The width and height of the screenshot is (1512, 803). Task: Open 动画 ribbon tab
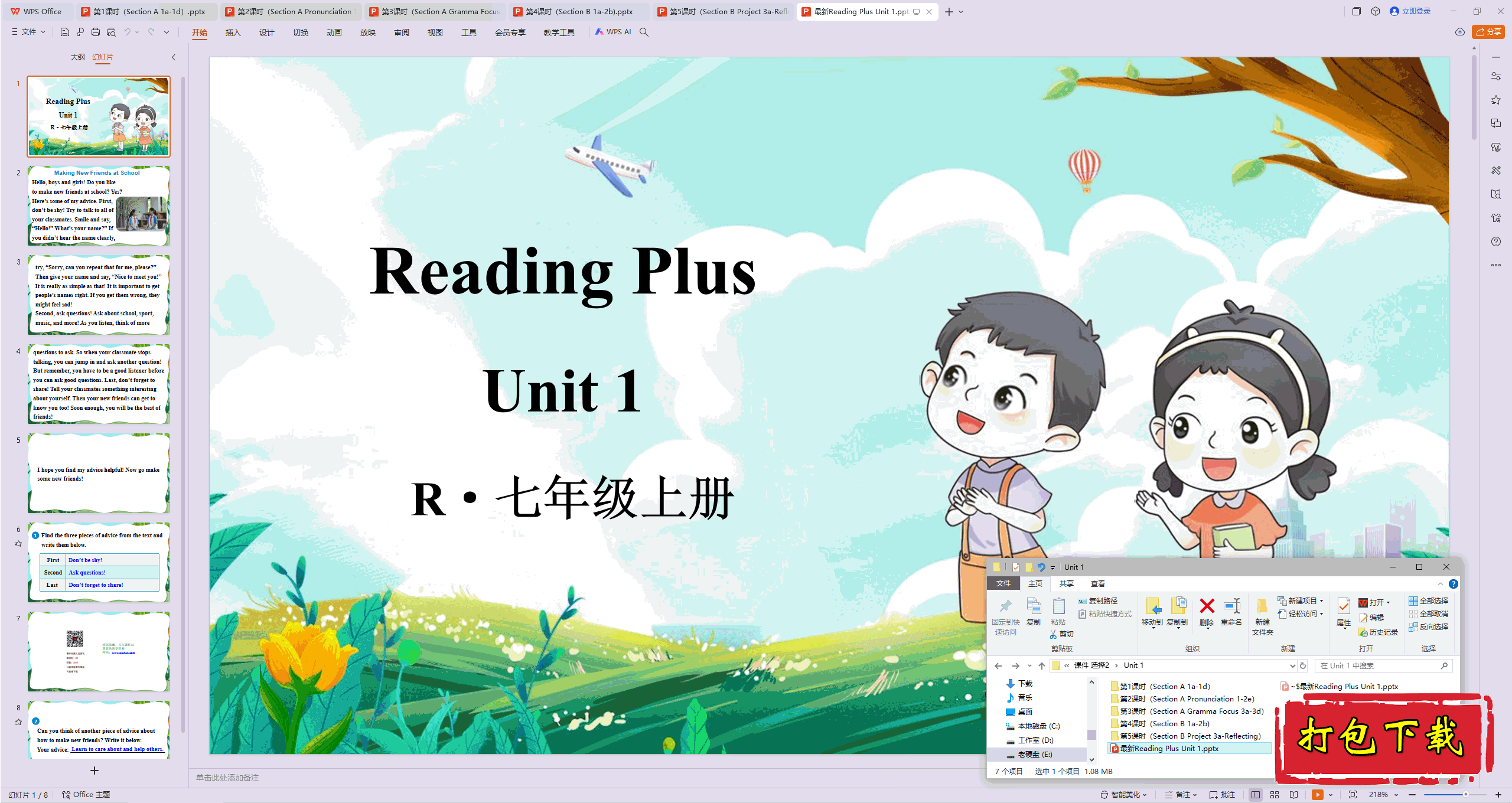point(334,32)
